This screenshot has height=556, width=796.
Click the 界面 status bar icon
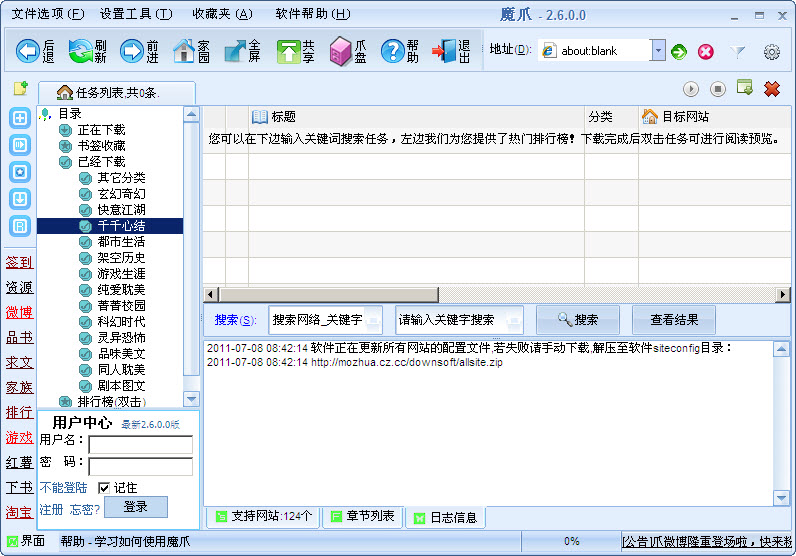[x=13, y=541]
